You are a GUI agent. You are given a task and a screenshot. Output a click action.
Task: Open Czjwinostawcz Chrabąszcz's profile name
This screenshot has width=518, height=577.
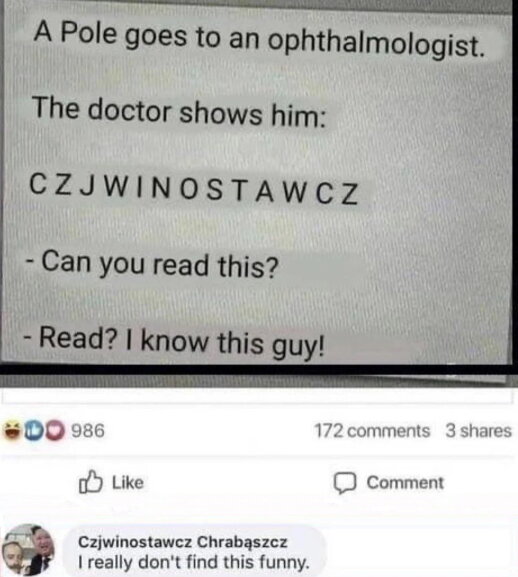tap(183, 542)
